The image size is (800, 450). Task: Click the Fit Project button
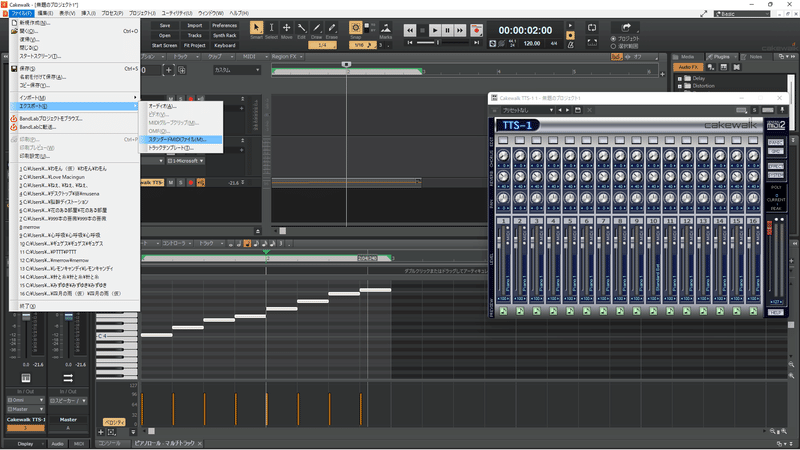point(194,45)
